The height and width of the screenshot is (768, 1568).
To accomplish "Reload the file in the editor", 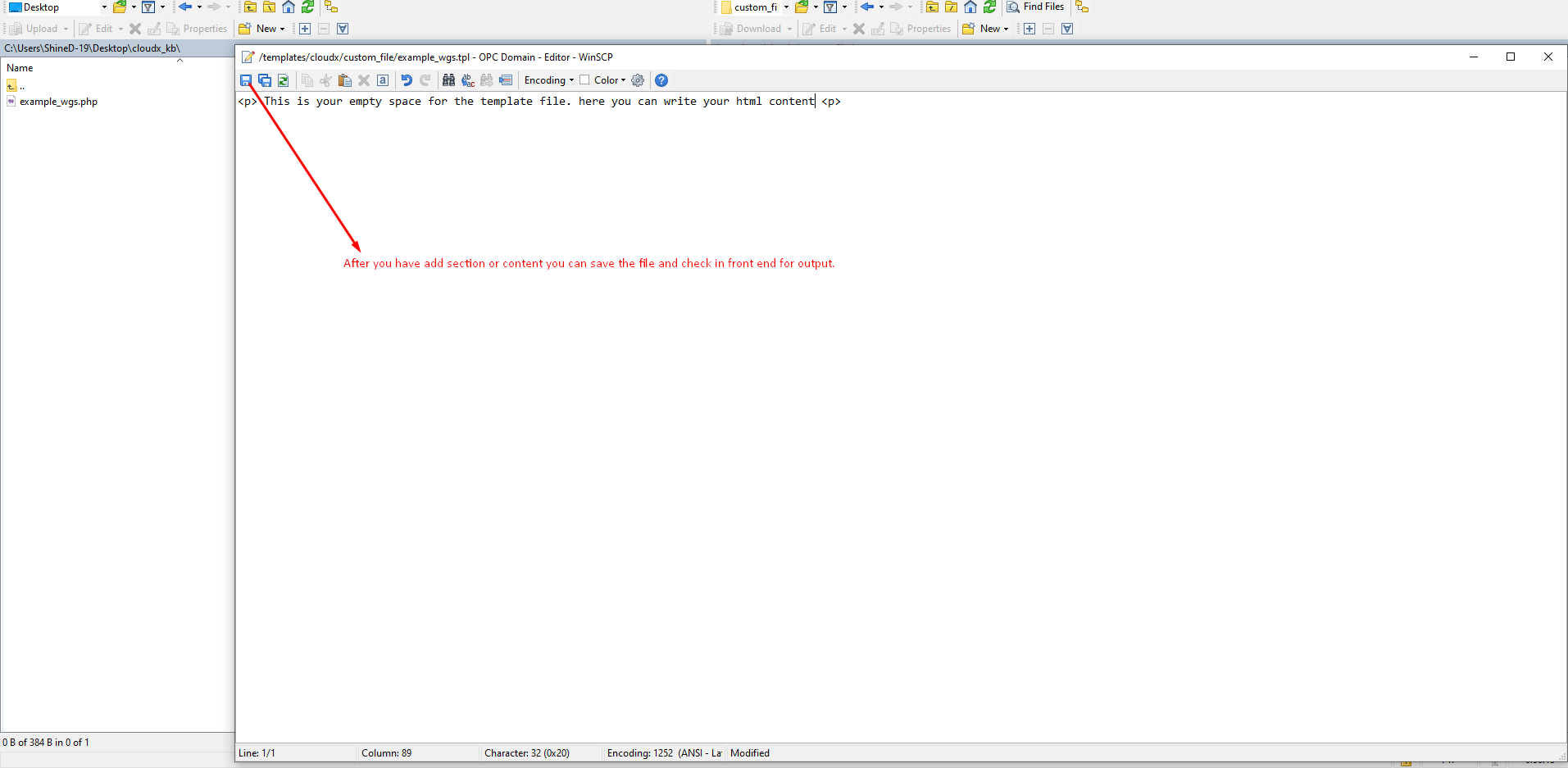I will pyautogui.click(x=284, y=80).
